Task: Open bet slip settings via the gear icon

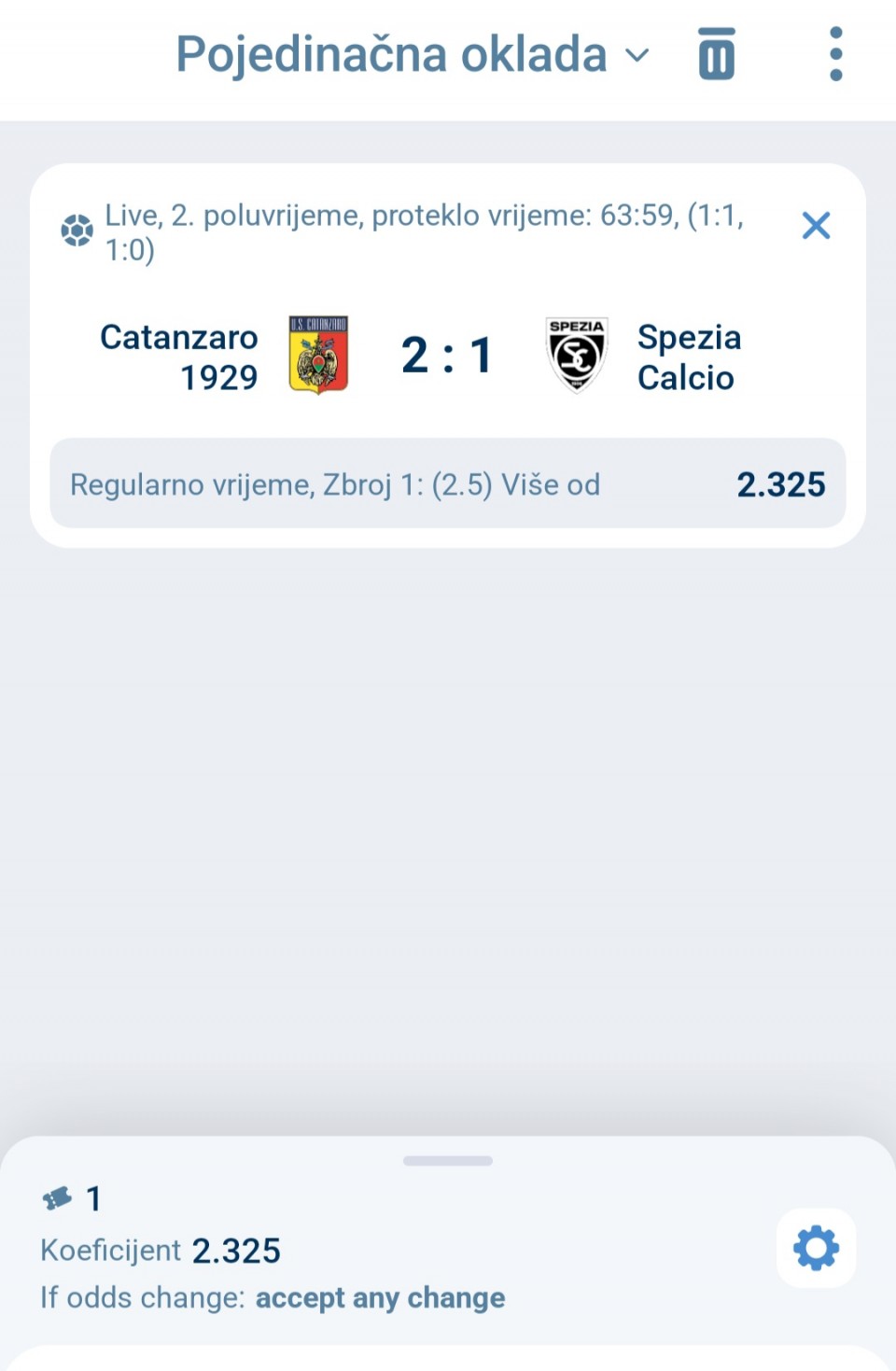Action: 816,1249
